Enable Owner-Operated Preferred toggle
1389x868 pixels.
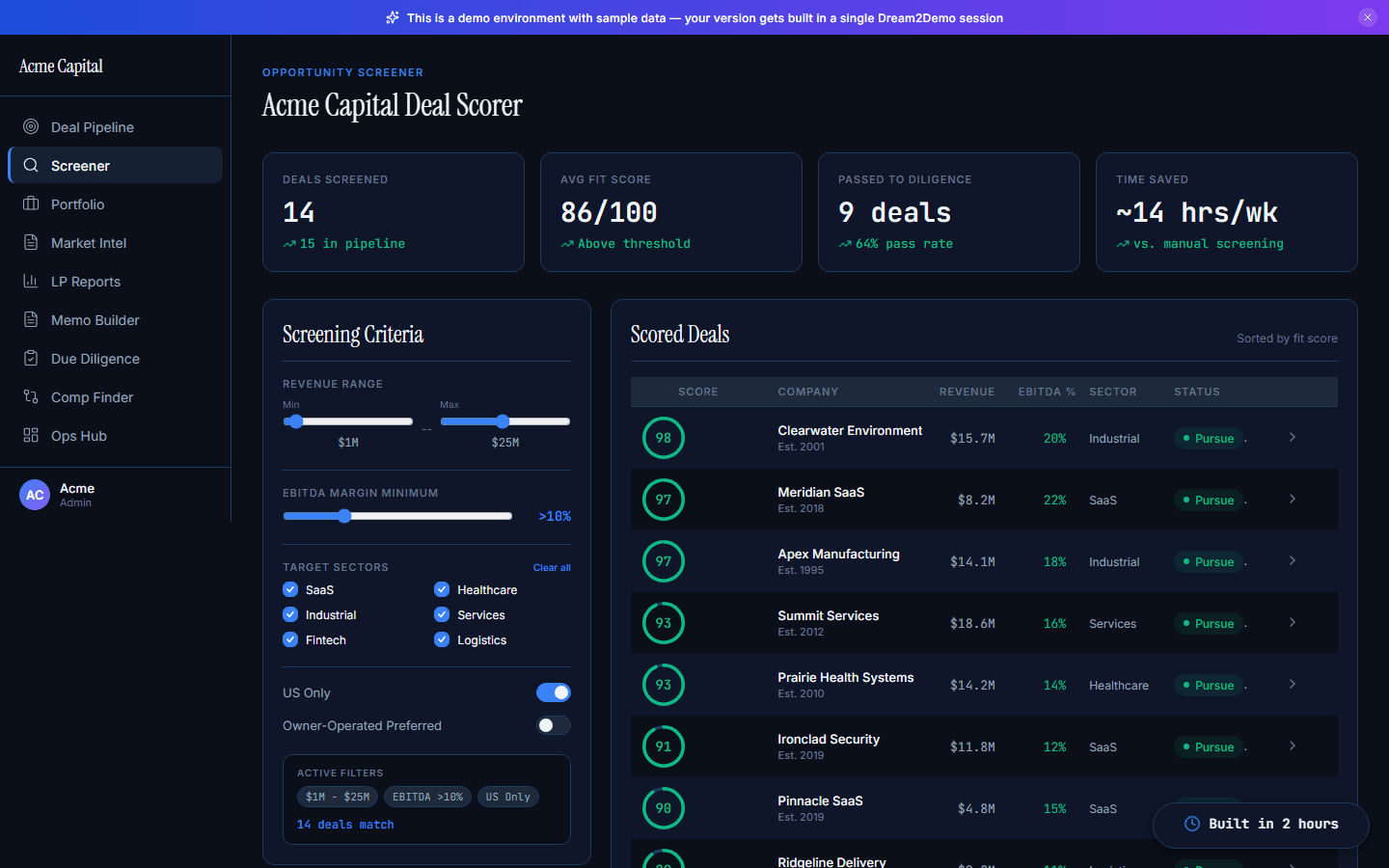click(x=554, y=725)
